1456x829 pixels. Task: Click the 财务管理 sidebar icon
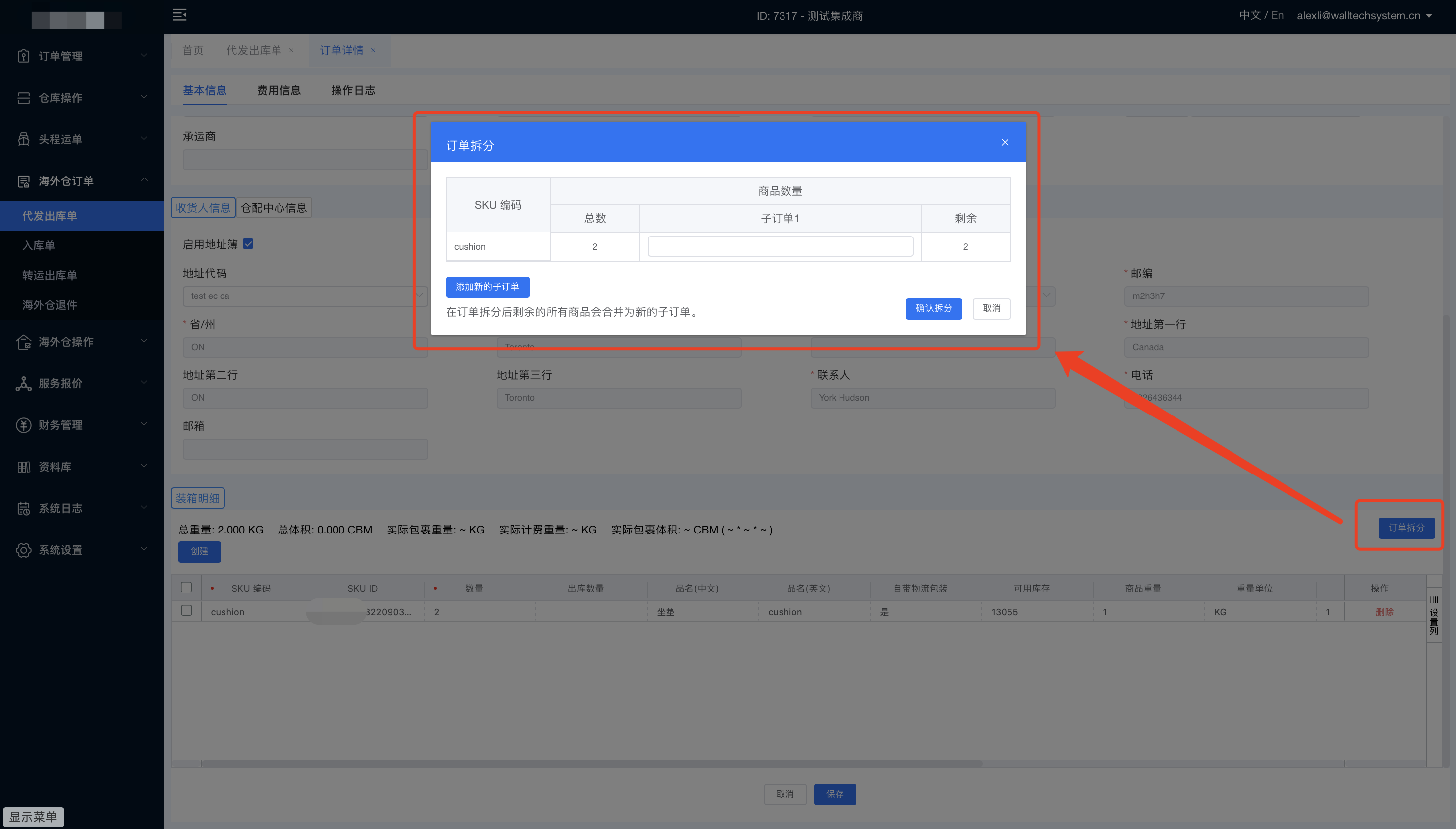pos(23,425)
